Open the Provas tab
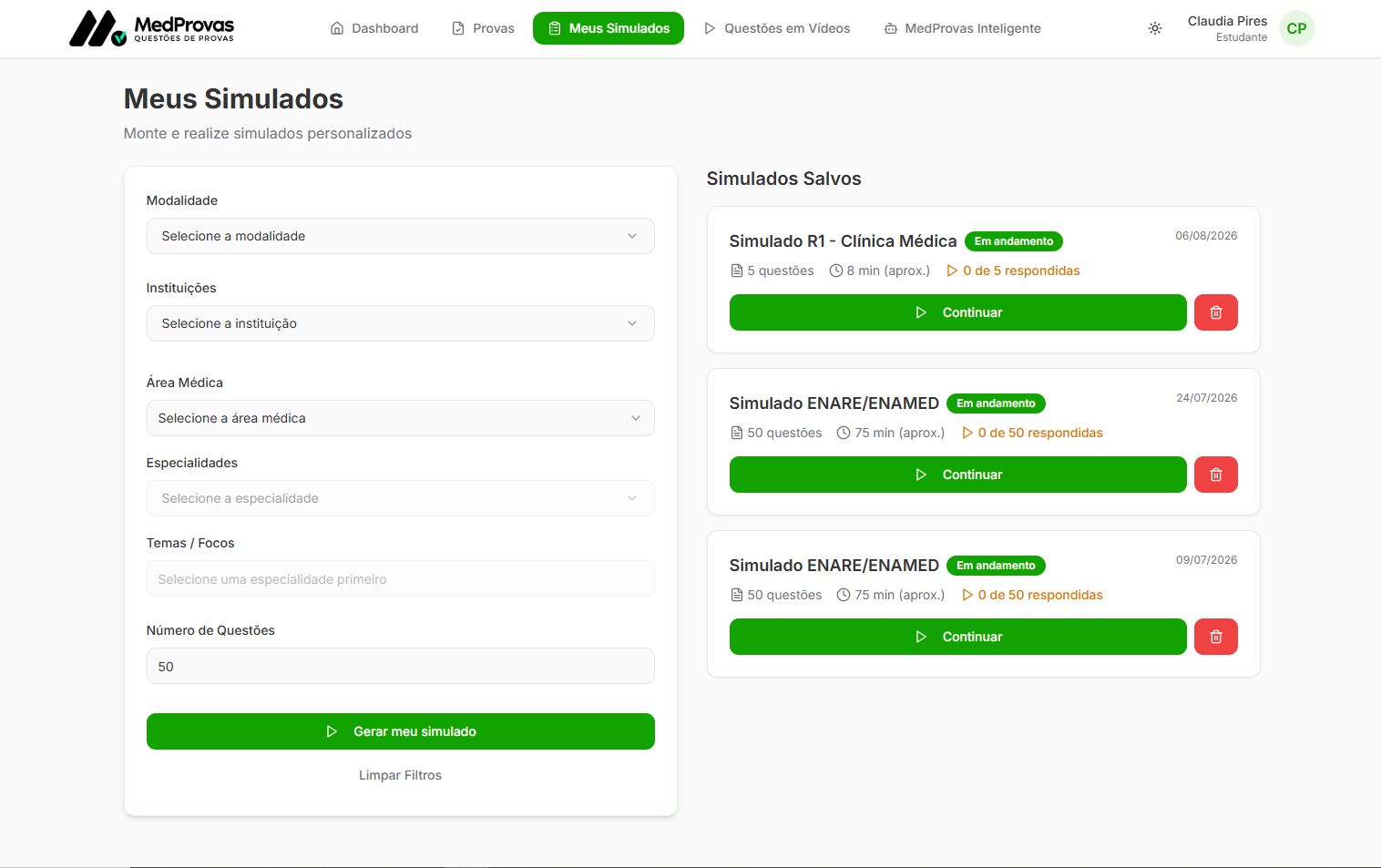 pyautogui.click(x=483, y=28)
